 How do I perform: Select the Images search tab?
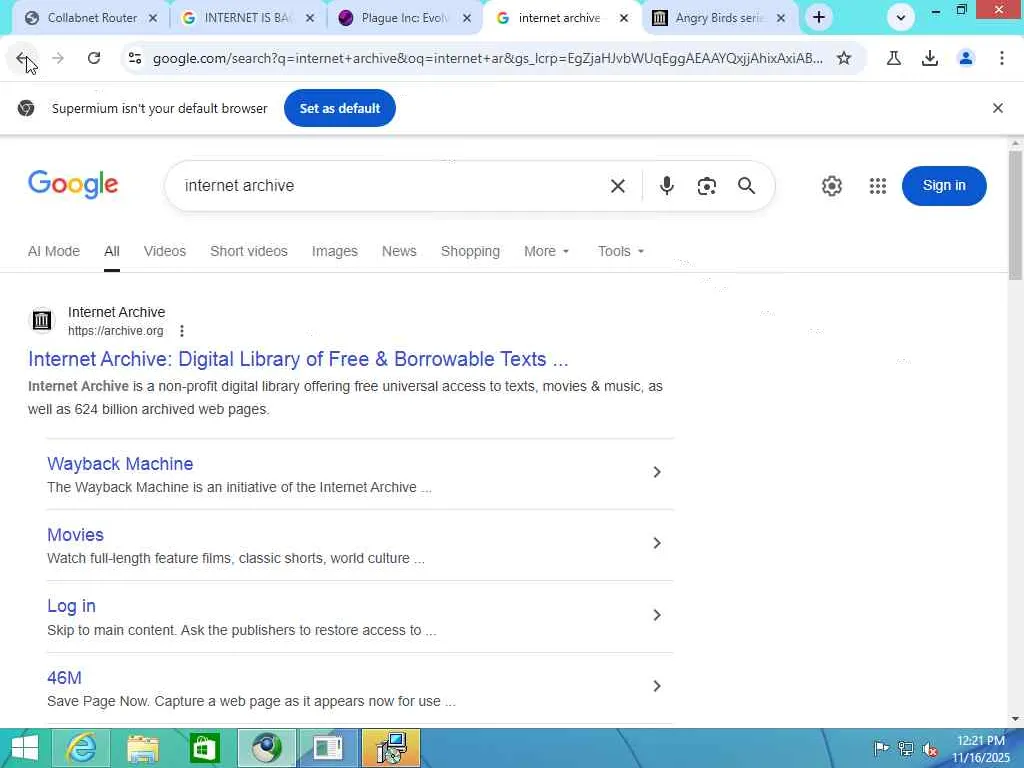(x=334, y=251)
